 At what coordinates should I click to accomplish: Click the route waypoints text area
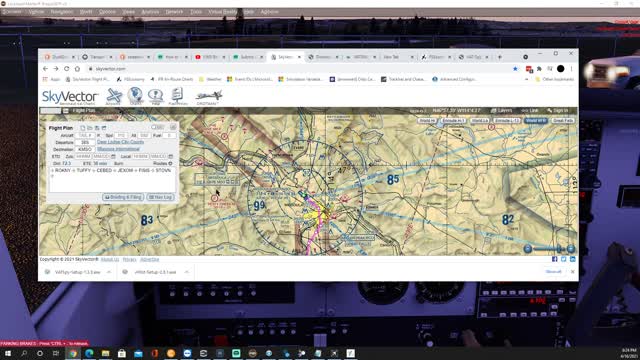pyautogui.click(x=113, y=179)
